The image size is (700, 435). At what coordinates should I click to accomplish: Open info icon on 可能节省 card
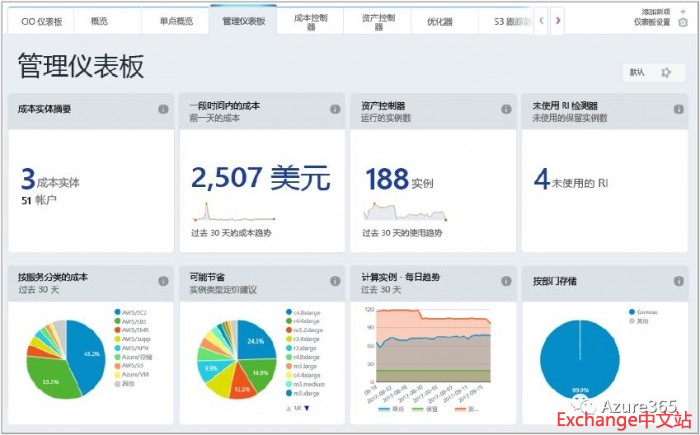(334, 282)
